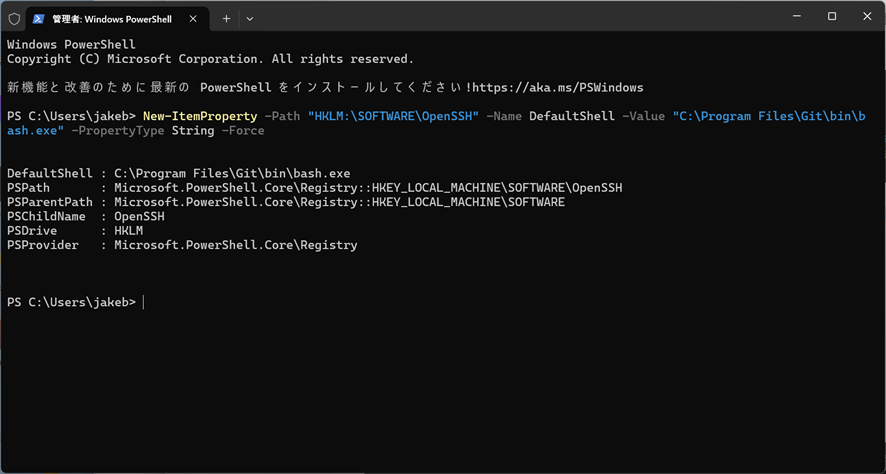886x474 pixels.
Task: Open a new tab with plus button
Action: point(227,18)
